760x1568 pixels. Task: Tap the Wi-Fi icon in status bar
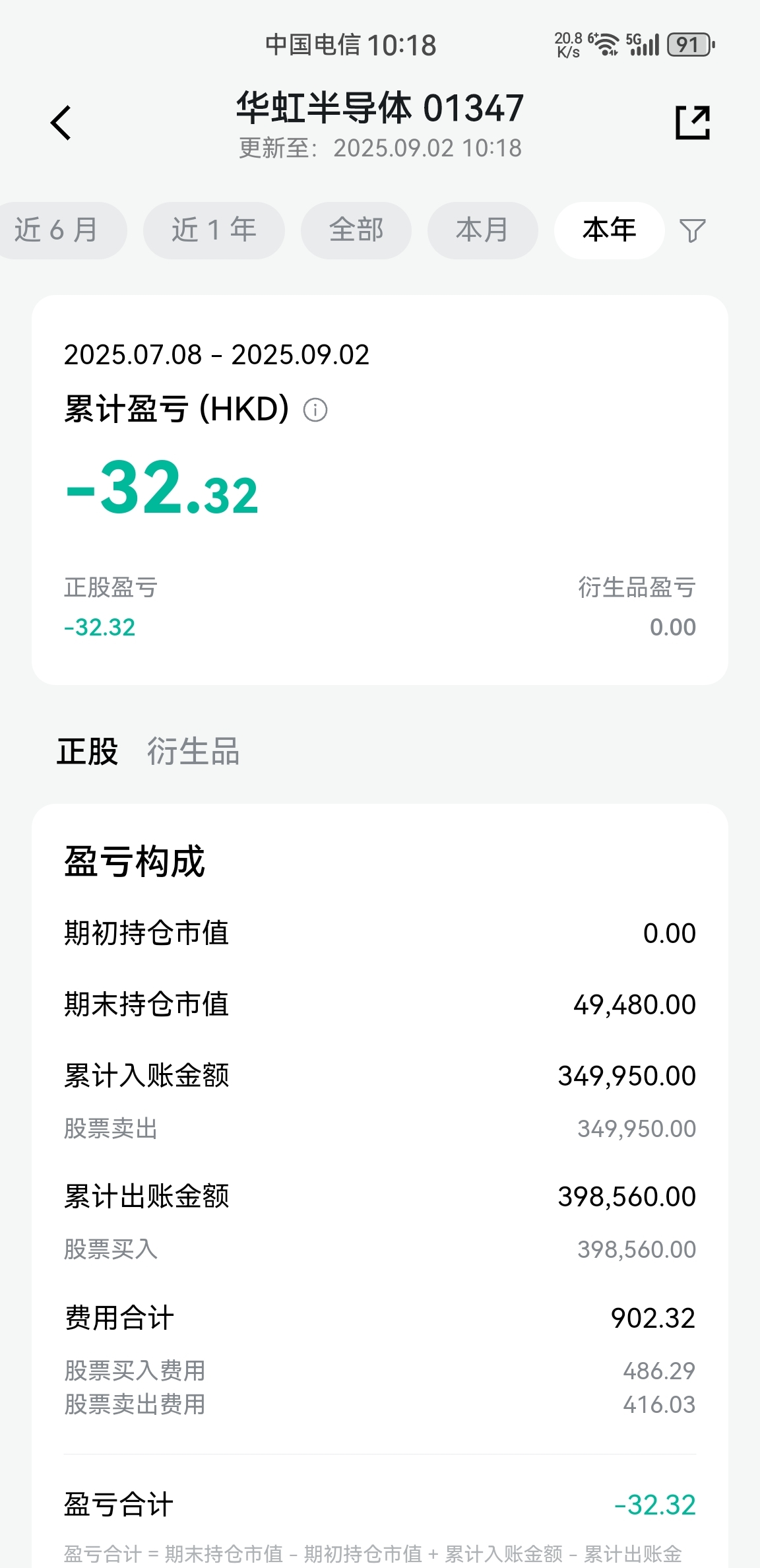point(604,45)
